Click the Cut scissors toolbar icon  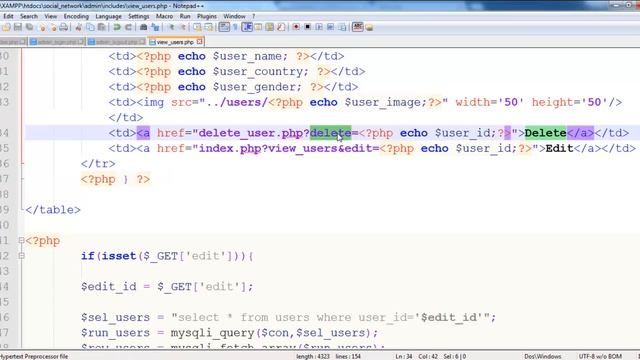point(78,27)
